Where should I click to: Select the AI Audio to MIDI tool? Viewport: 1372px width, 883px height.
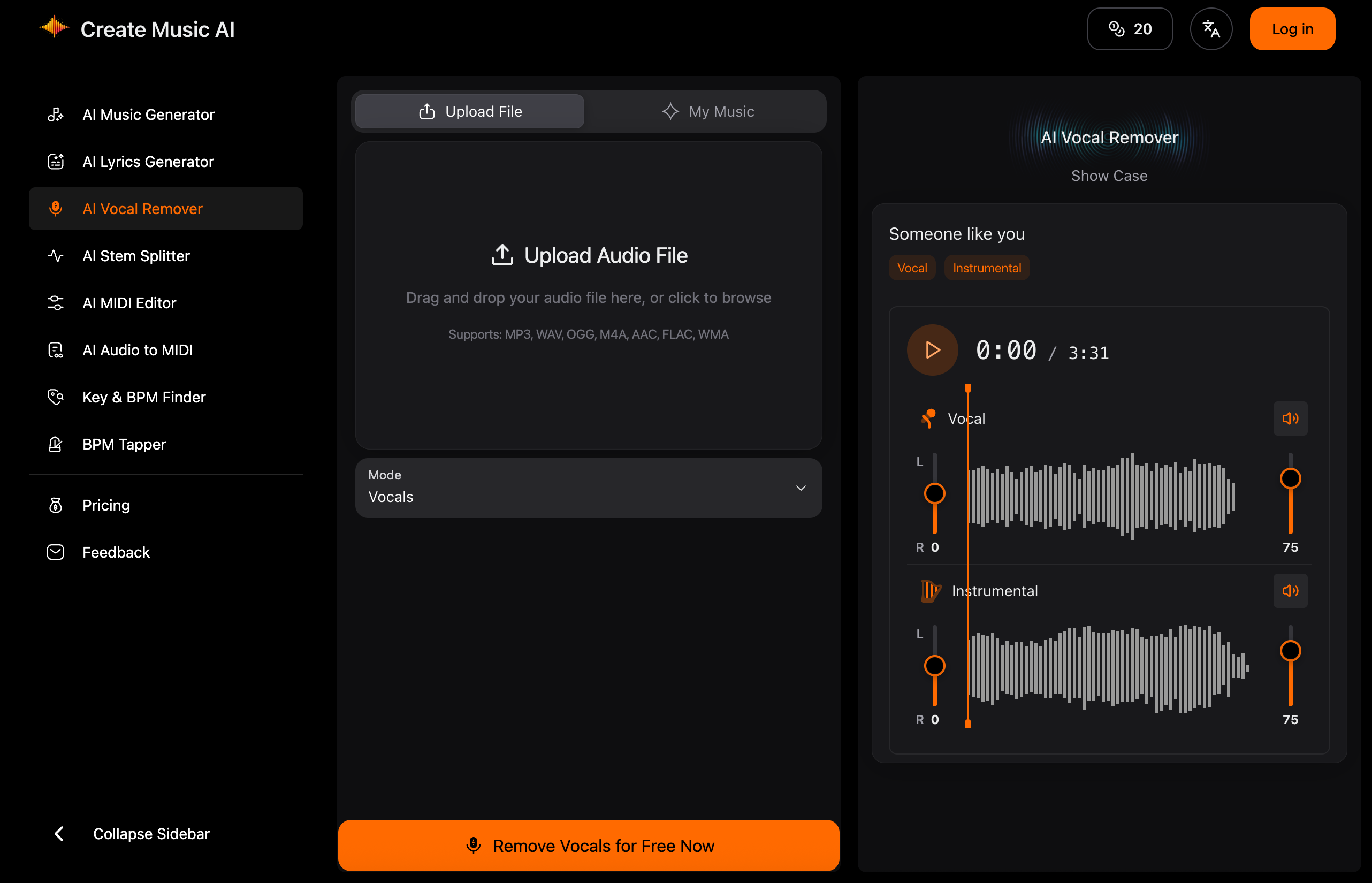pos(137,350)
